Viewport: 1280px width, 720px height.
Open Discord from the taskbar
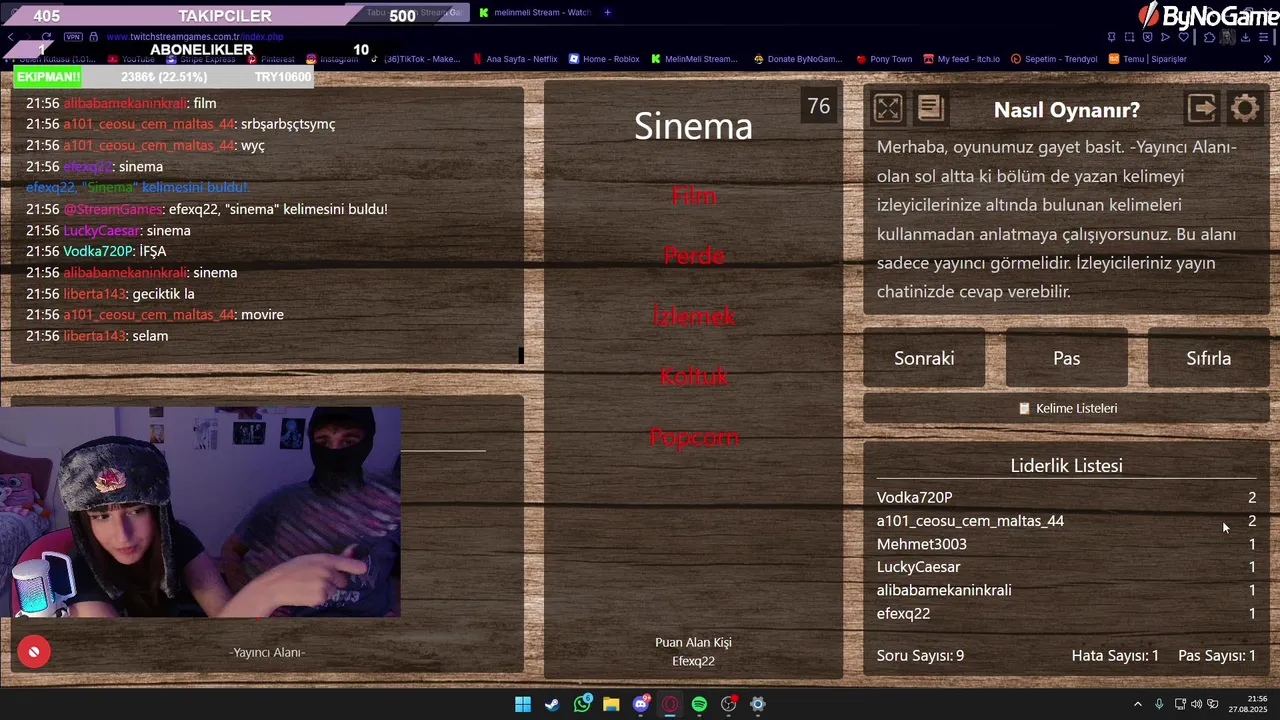coord(641,704)
